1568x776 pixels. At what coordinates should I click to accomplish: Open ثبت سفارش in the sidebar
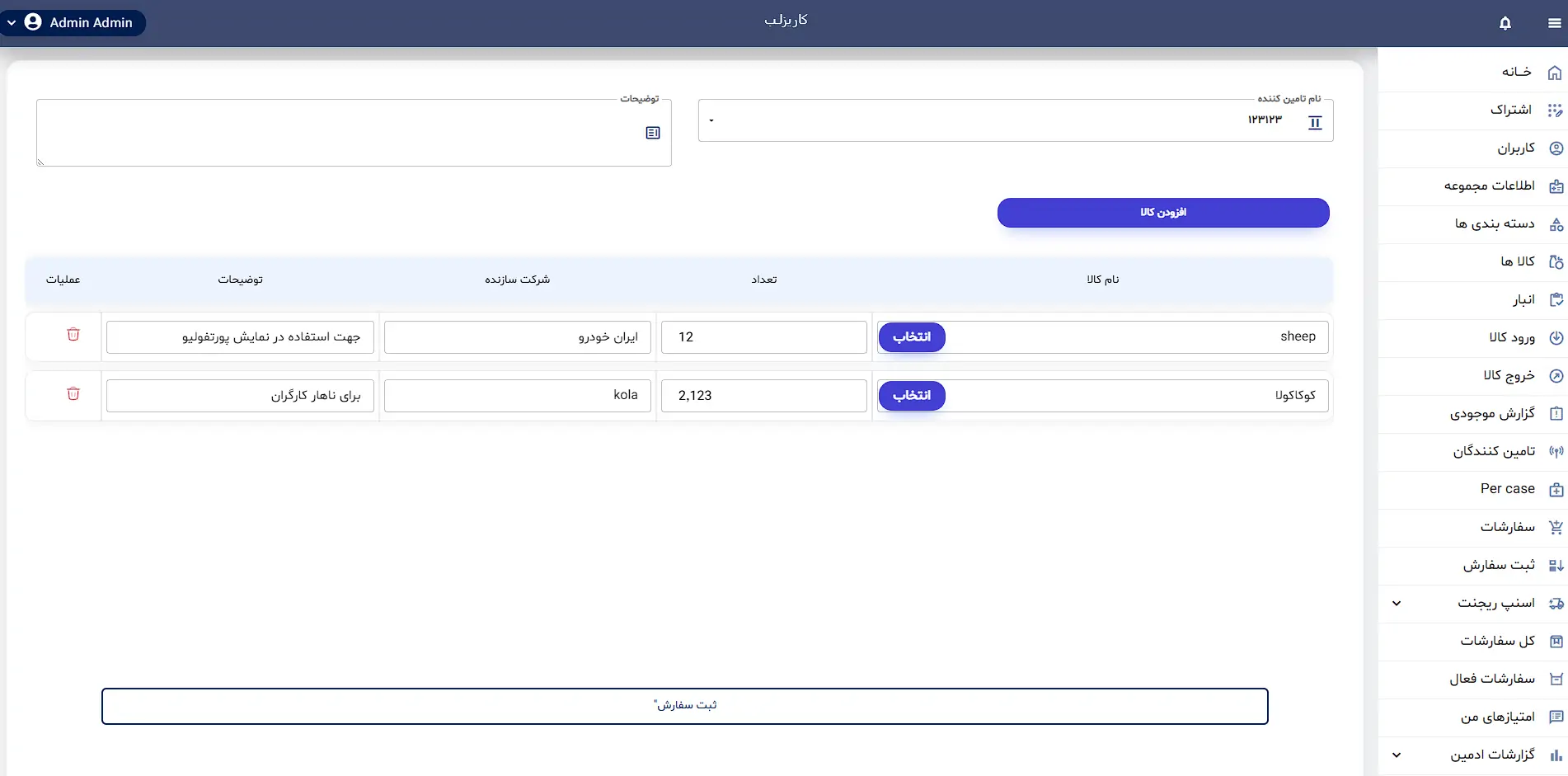point(1472,566)
